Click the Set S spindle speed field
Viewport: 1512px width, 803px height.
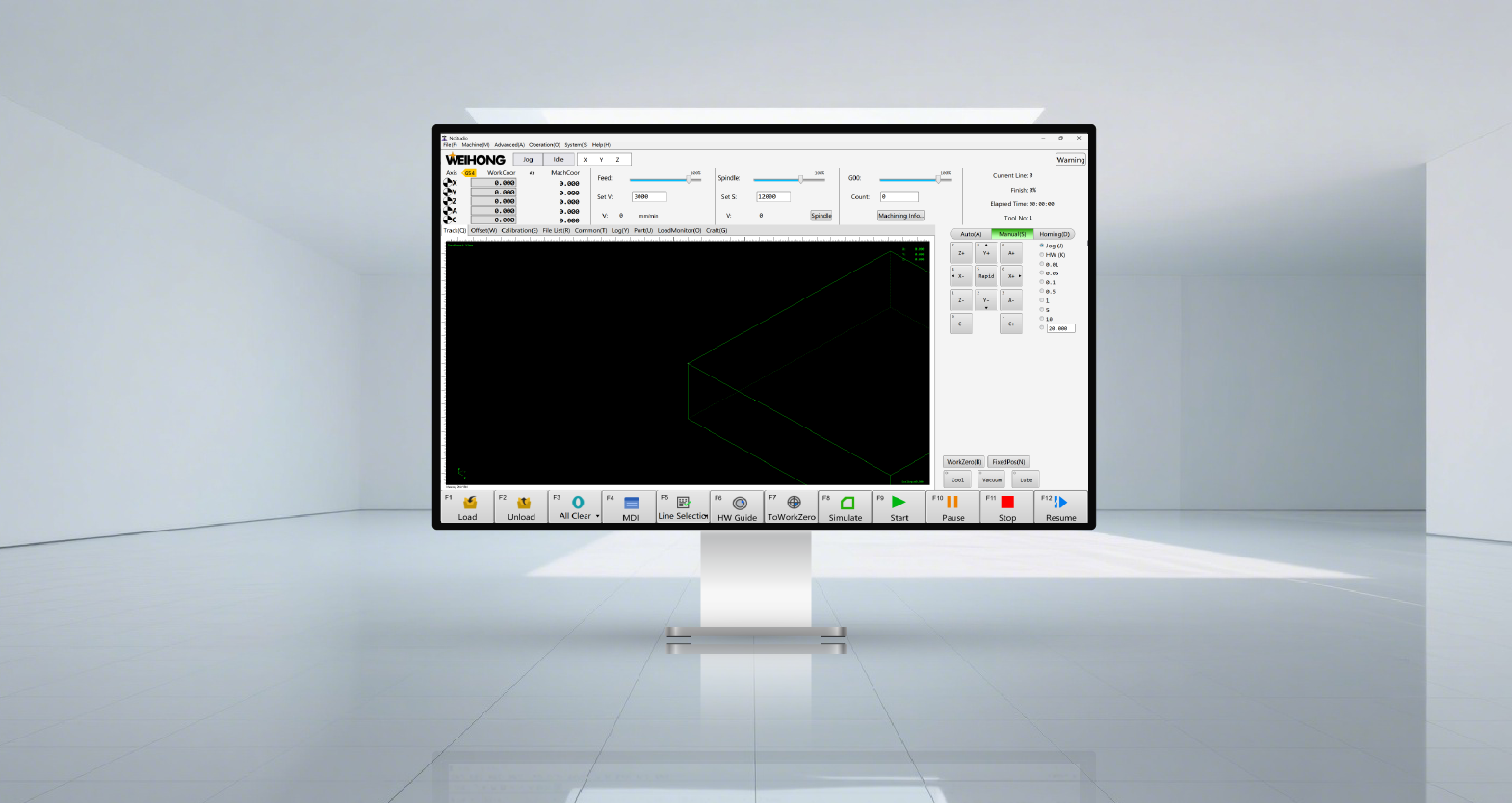tap(772, 196)
